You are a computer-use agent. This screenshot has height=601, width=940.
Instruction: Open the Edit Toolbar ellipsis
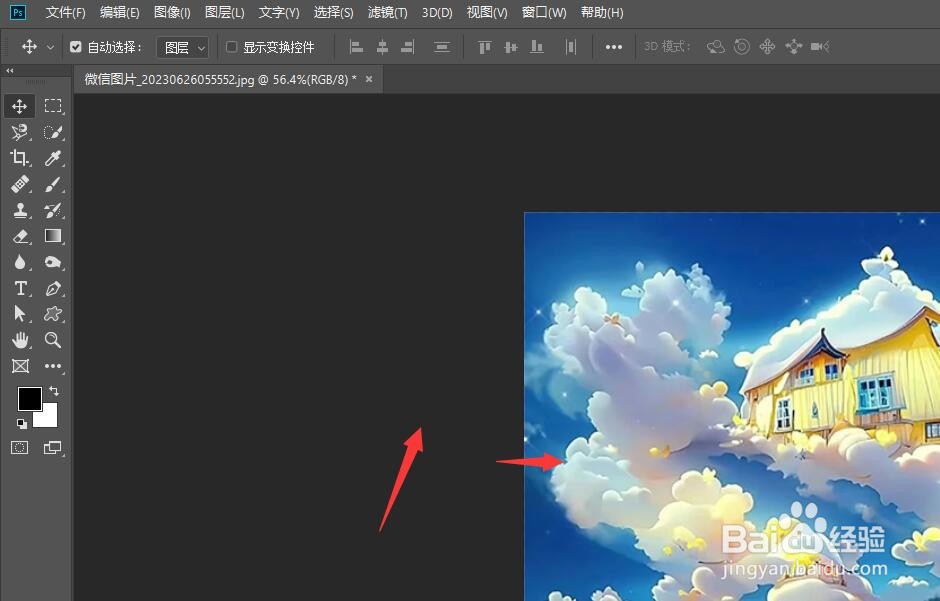click(53, 366)
